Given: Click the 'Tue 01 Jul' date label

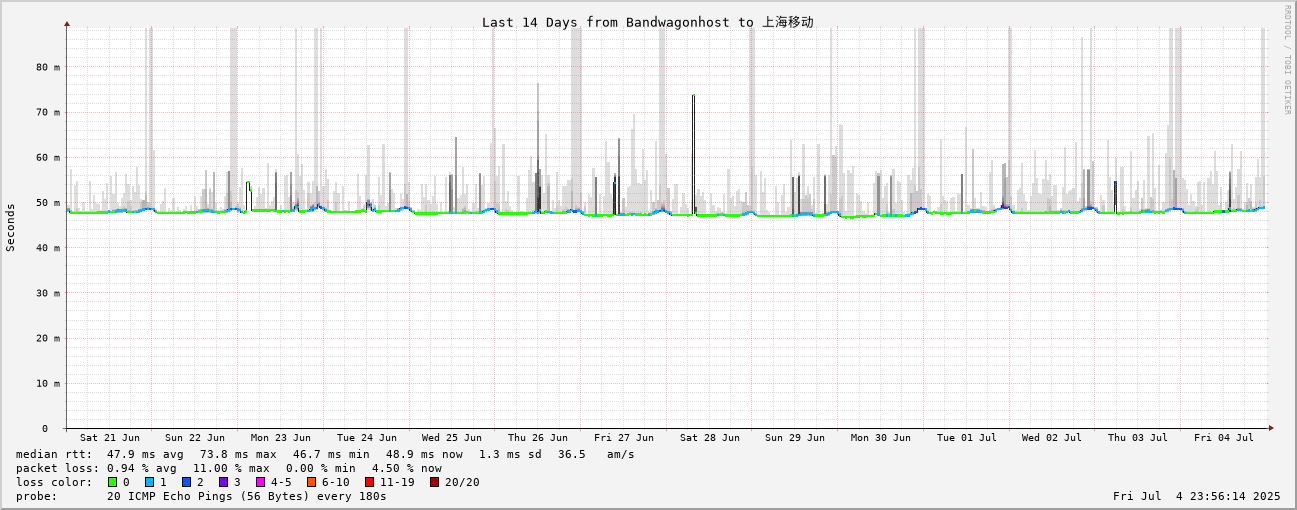Looking at the screenshot, I should click(967, 438).
